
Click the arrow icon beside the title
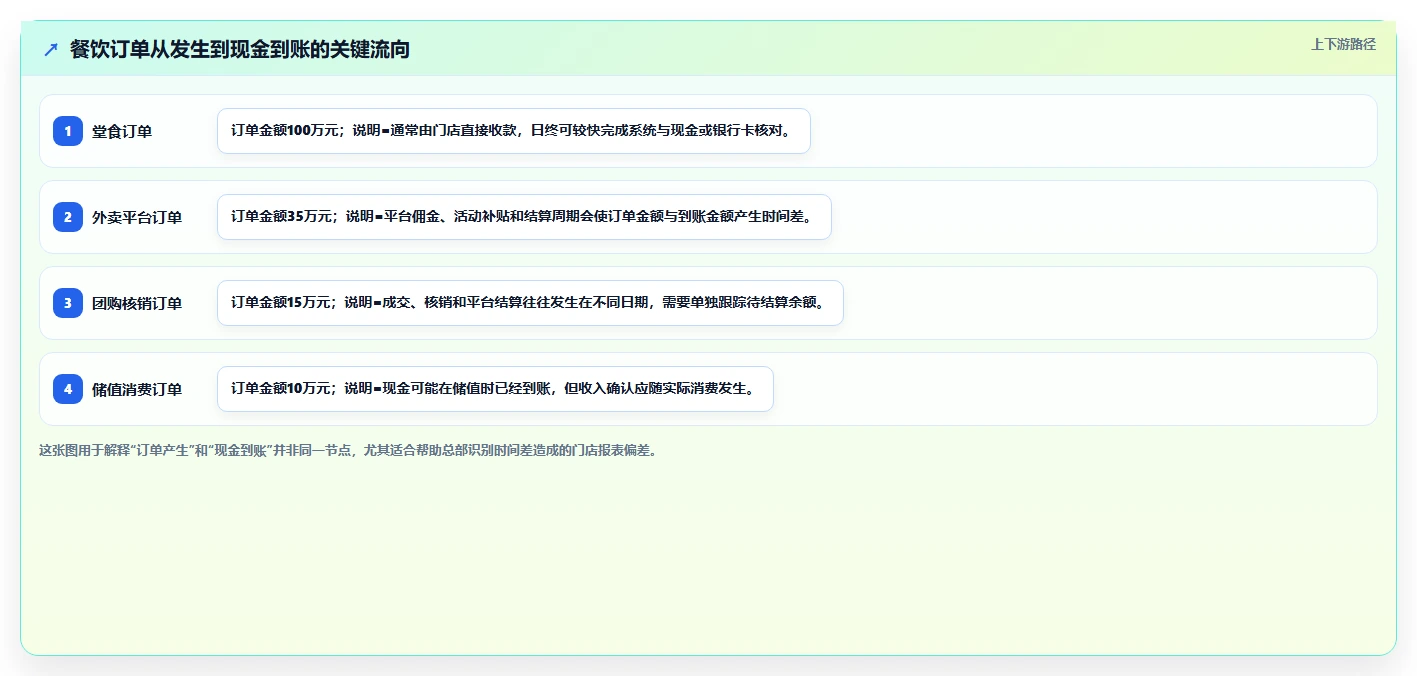click(x=51, y=49)
